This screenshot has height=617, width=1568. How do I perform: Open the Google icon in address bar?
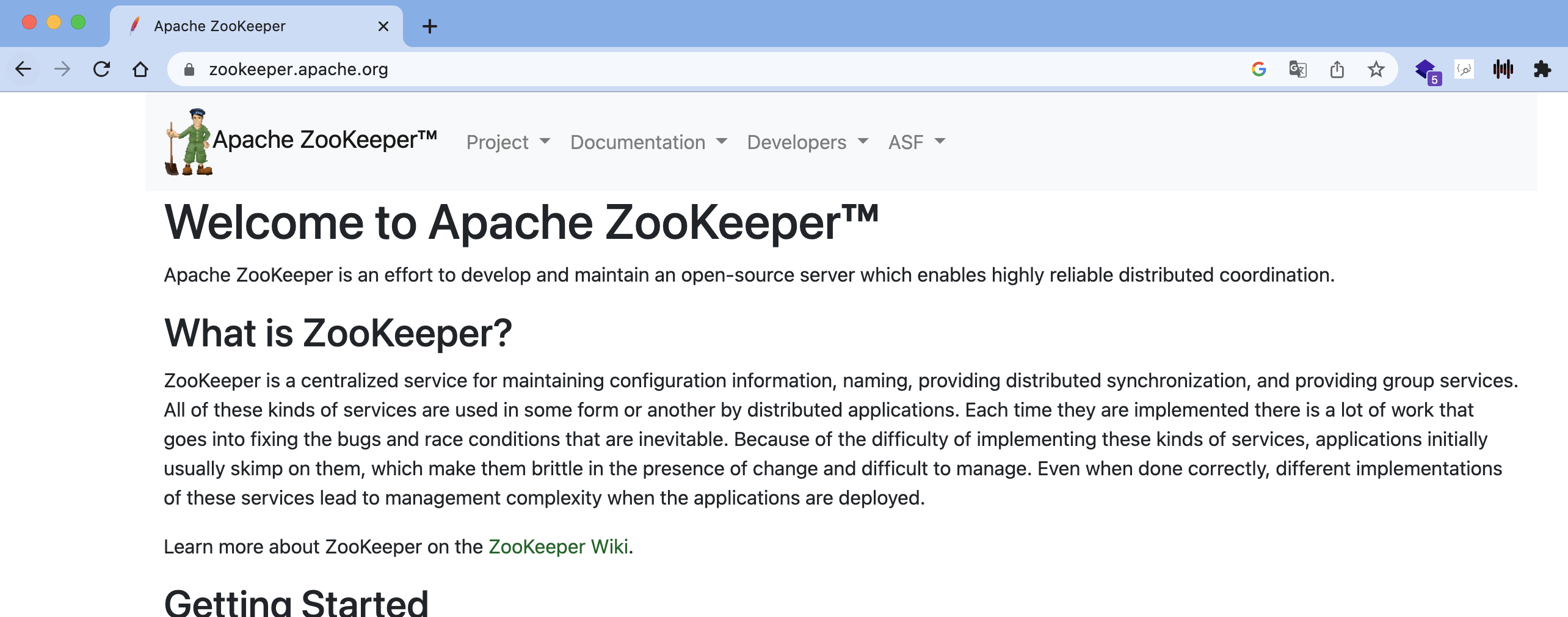point(1258,70)
